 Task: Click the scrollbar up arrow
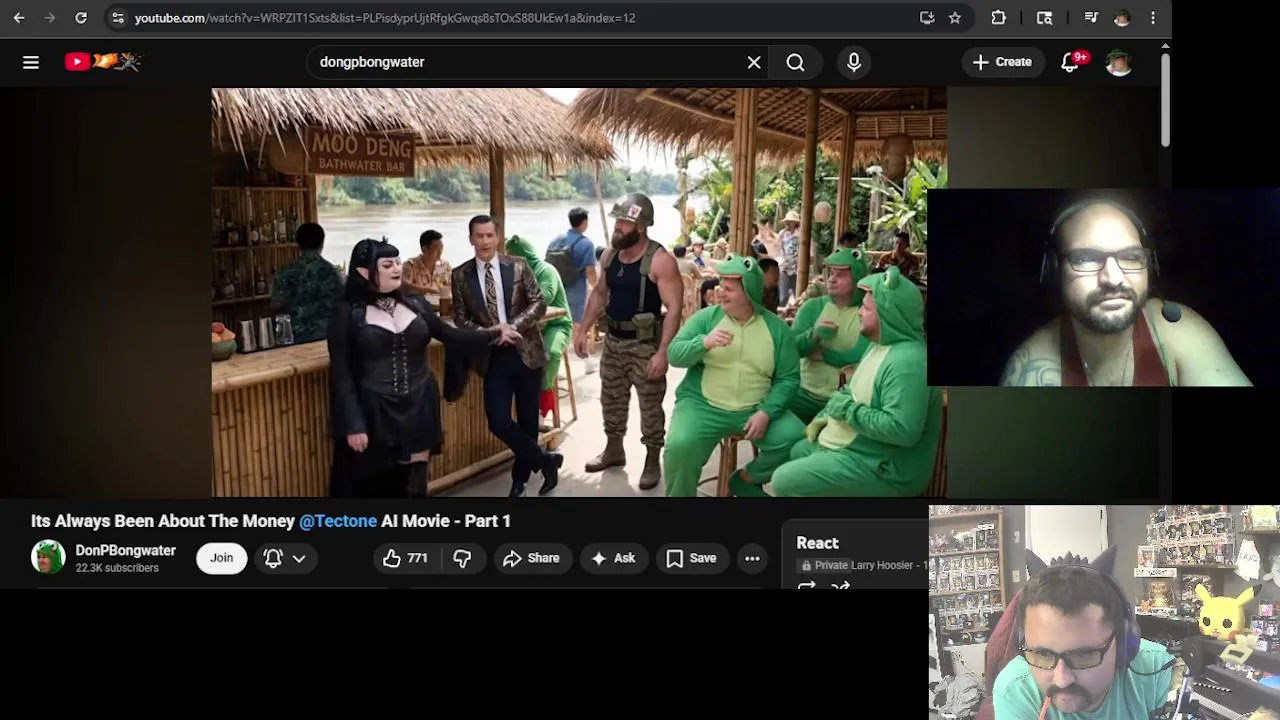click(1165, 46)
